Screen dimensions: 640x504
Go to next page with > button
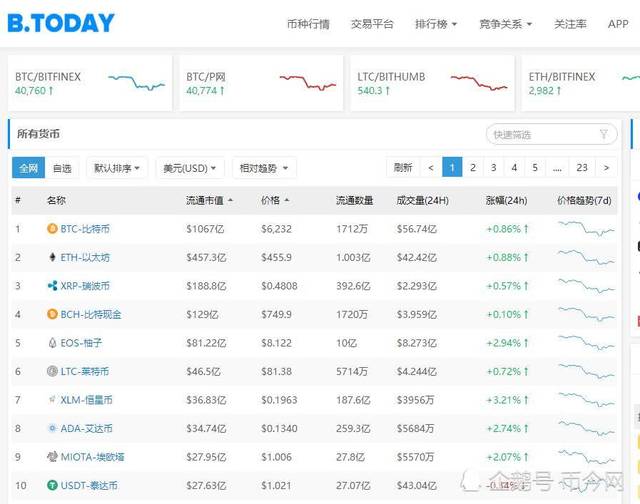[x=607, y=167]
